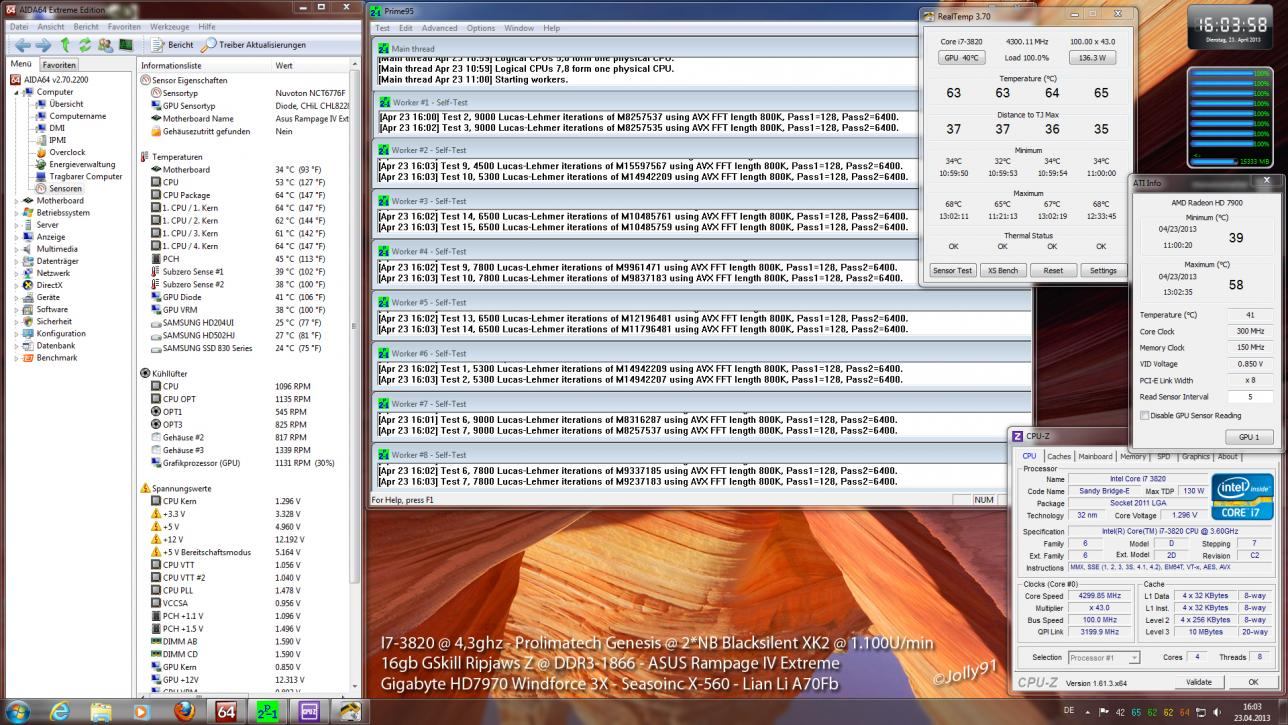The width and height of the screenshot is (1288, 725).
Task: Click the XS Bench button in RealTemp
Action: tap(1002, 270)
